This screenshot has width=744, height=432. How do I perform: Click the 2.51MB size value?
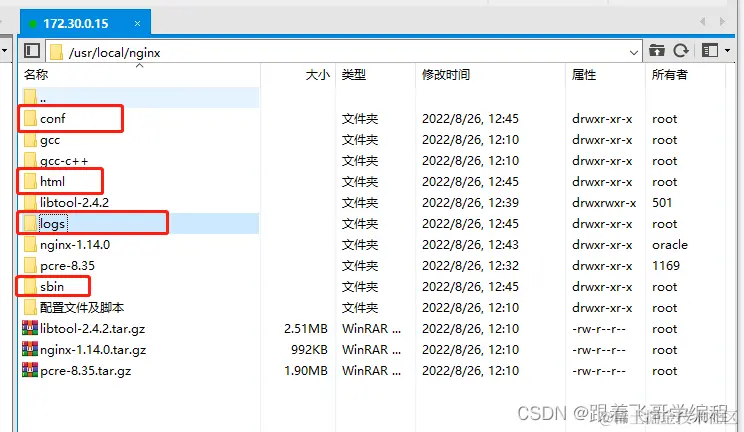click(x=306, y=329)
